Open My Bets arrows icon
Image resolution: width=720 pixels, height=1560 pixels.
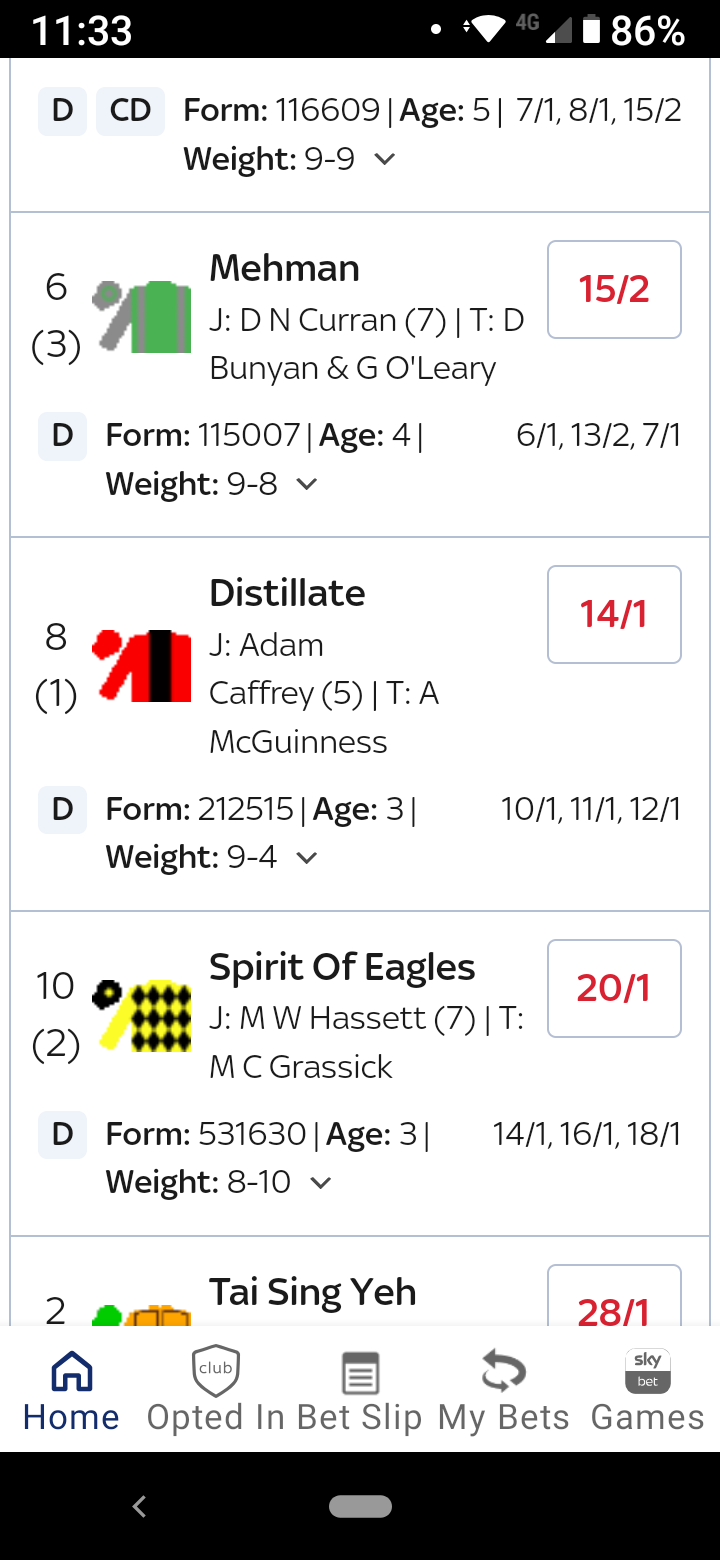point(503,1372)
